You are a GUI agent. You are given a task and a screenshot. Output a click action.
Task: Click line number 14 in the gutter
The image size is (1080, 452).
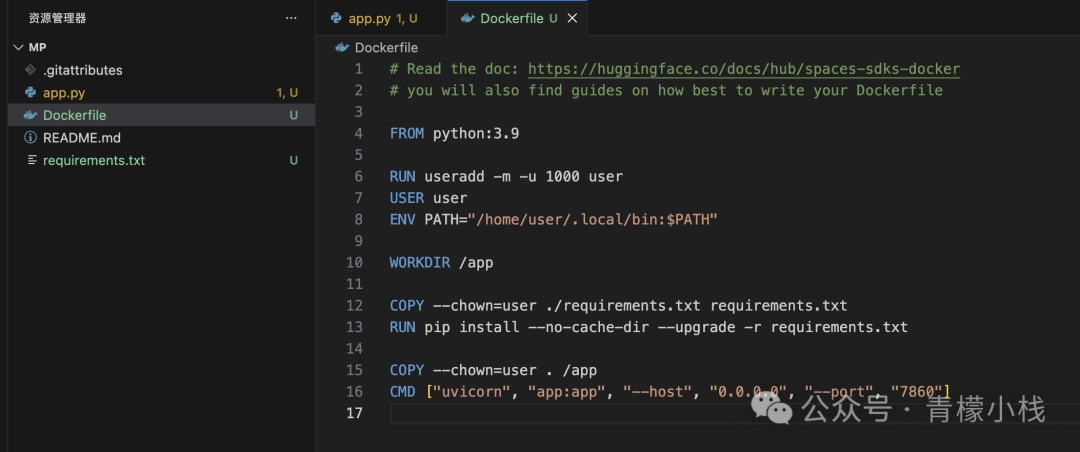(x=354, y=348)
